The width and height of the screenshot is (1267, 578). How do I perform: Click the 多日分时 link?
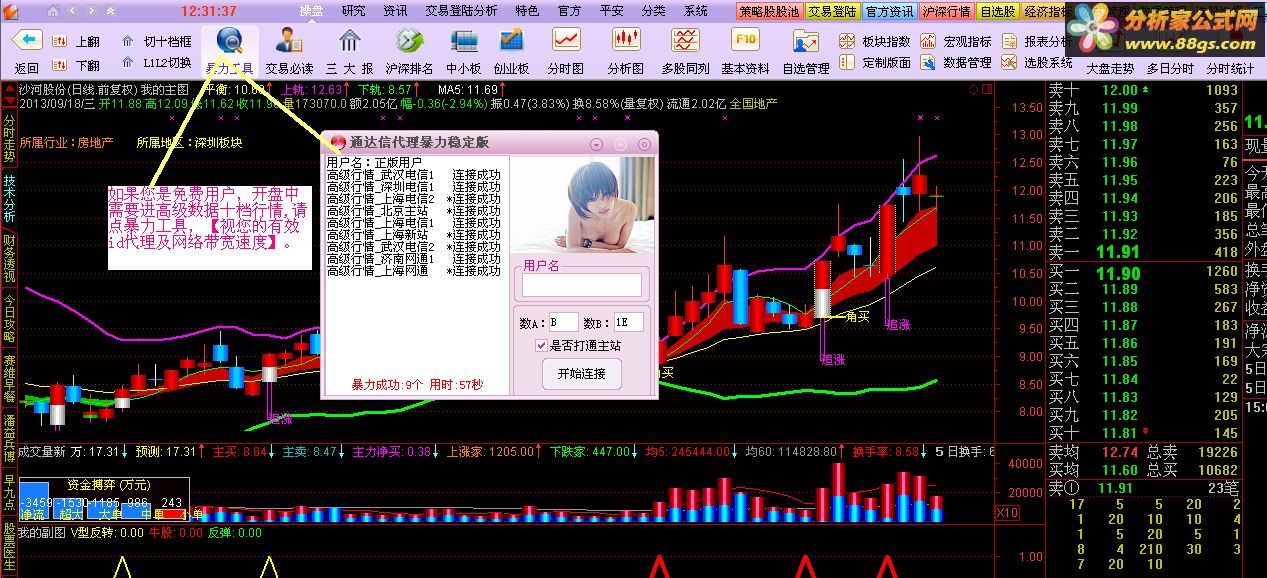pos(1170,68)
